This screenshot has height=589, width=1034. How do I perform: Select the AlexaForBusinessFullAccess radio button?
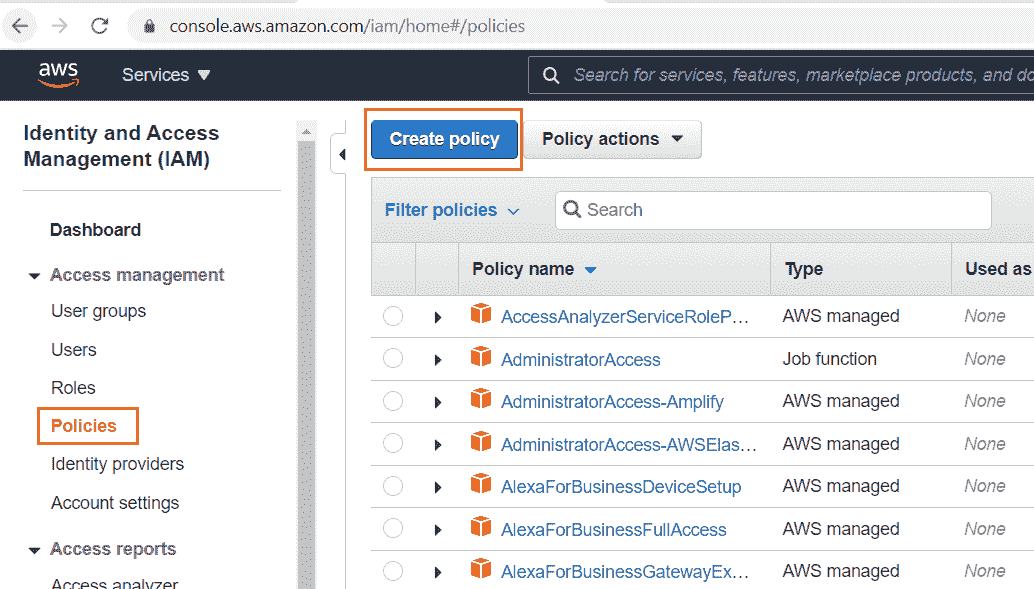393,529
